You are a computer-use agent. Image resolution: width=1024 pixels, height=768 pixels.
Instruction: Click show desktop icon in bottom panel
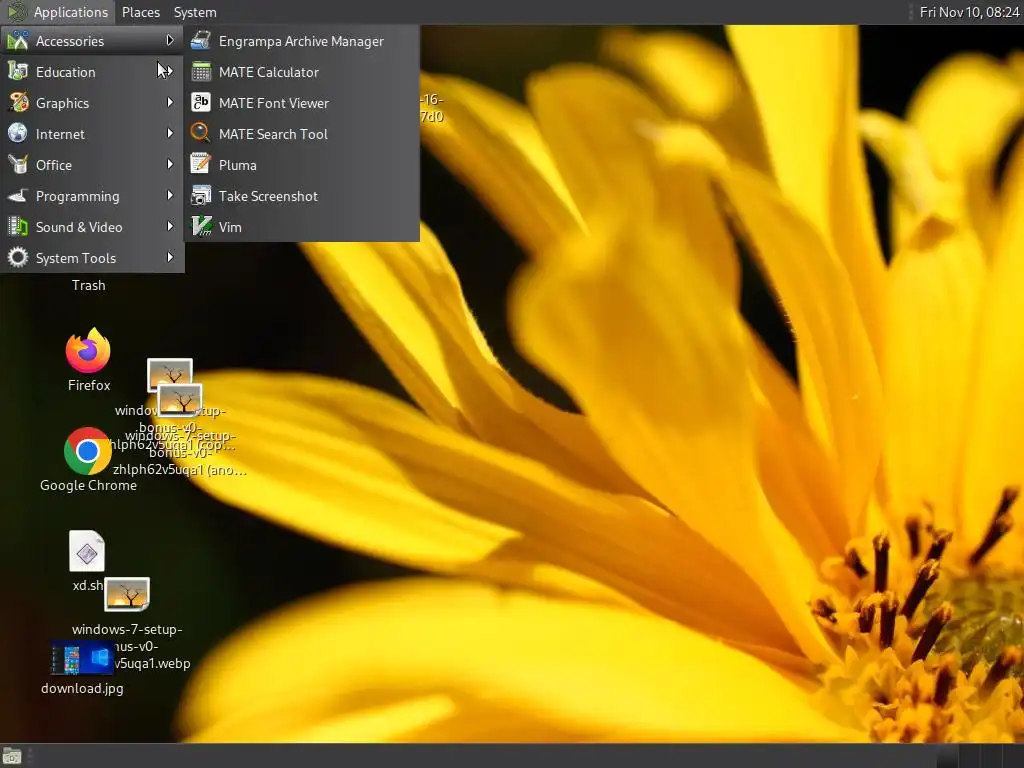12,756
